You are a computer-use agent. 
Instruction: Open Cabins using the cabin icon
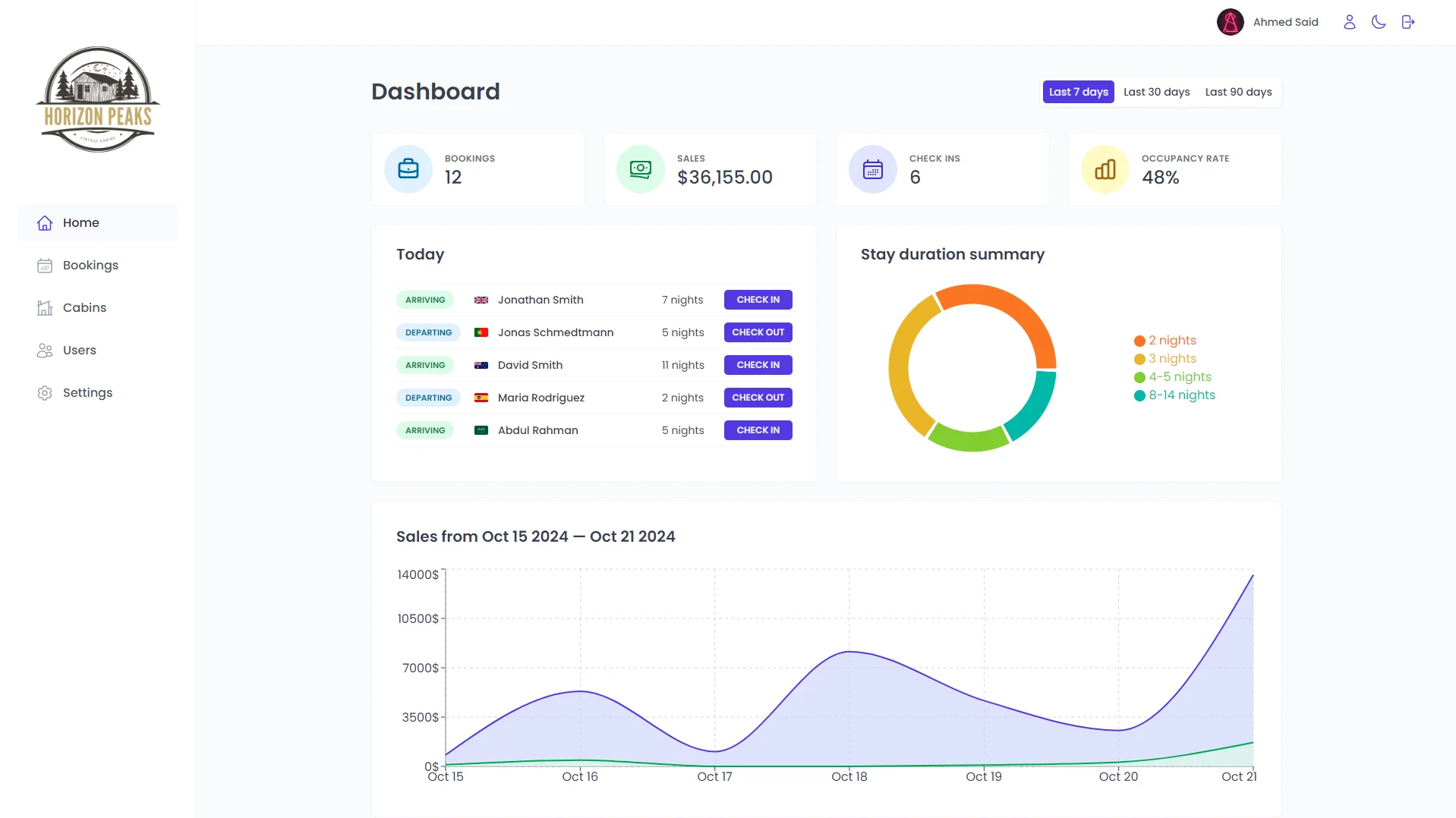pos(43,307)
